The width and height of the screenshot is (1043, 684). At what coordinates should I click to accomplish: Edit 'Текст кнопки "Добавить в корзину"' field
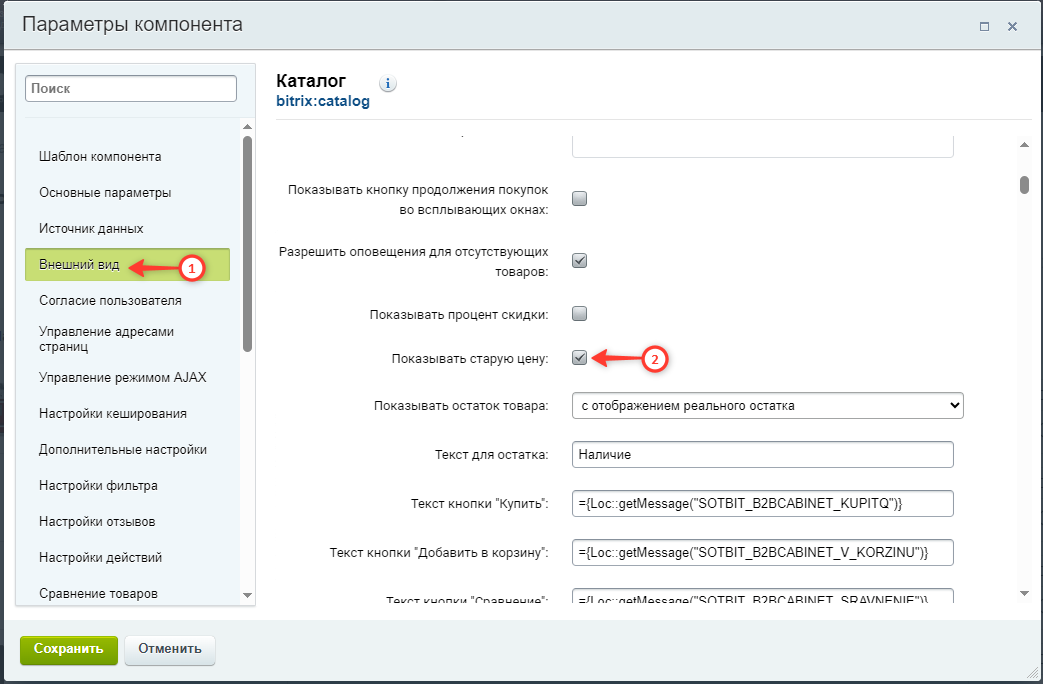click(x=762, y=552)
